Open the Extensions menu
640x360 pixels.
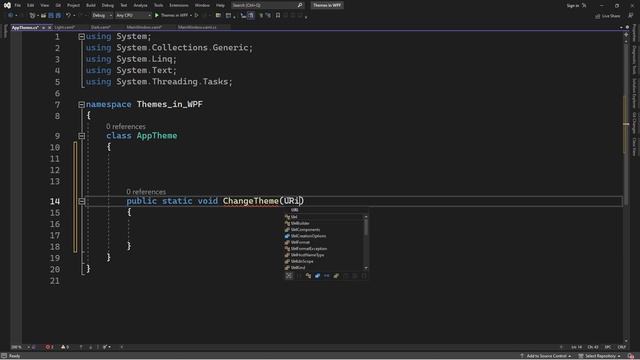point(179,5)
